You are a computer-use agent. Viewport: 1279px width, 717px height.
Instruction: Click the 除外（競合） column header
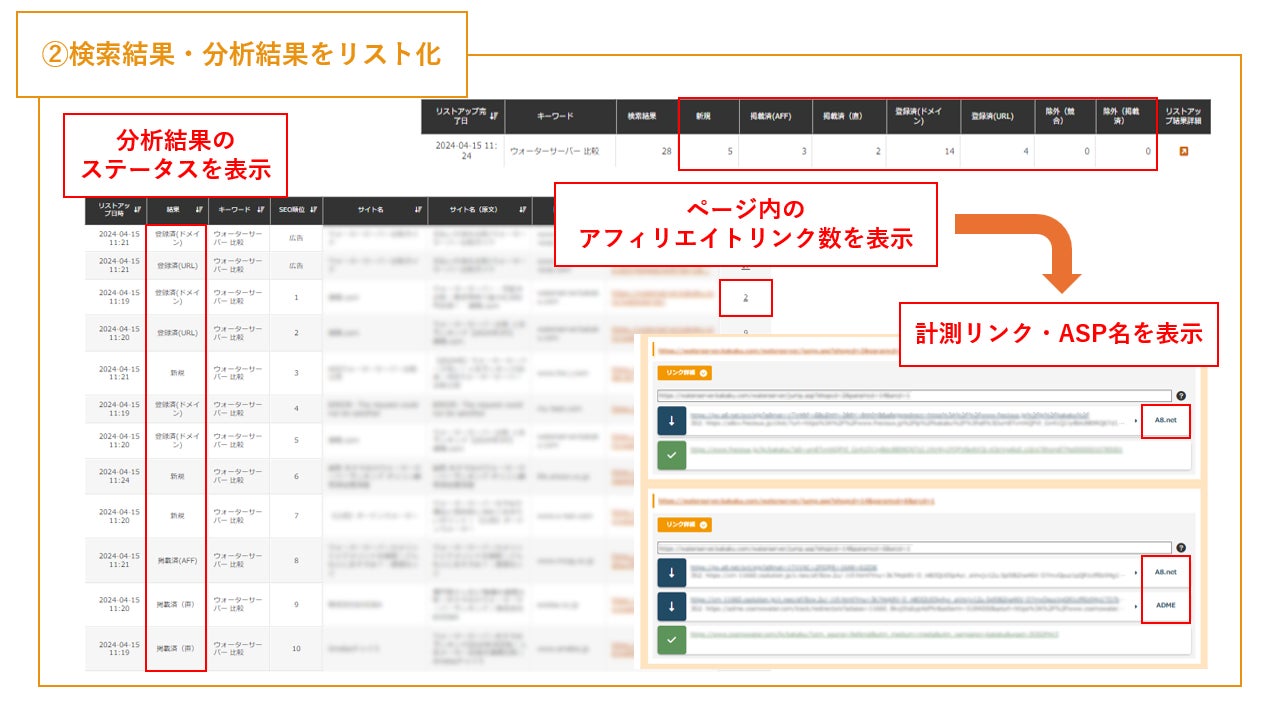click(1065, 116)
